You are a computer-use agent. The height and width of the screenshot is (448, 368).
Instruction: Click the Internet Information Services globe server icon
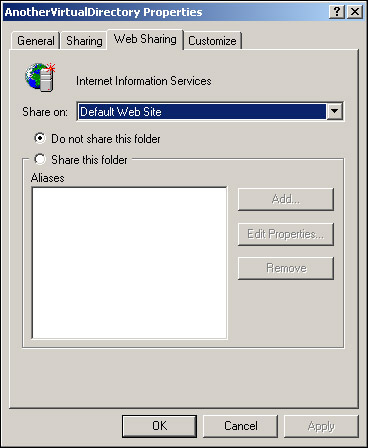[40, 77]
